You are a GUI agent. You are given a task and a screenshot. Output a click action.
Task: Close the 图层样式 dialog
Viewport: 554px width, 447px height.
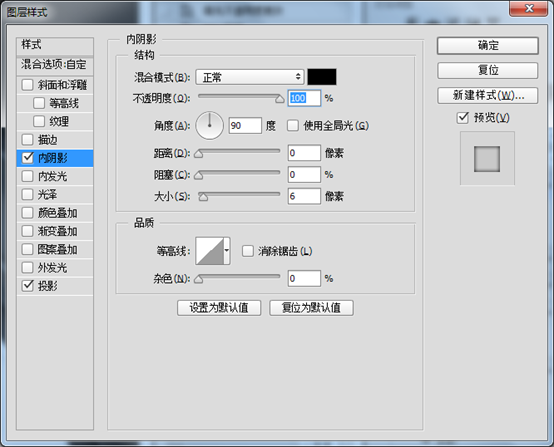[x=529, y=8]
